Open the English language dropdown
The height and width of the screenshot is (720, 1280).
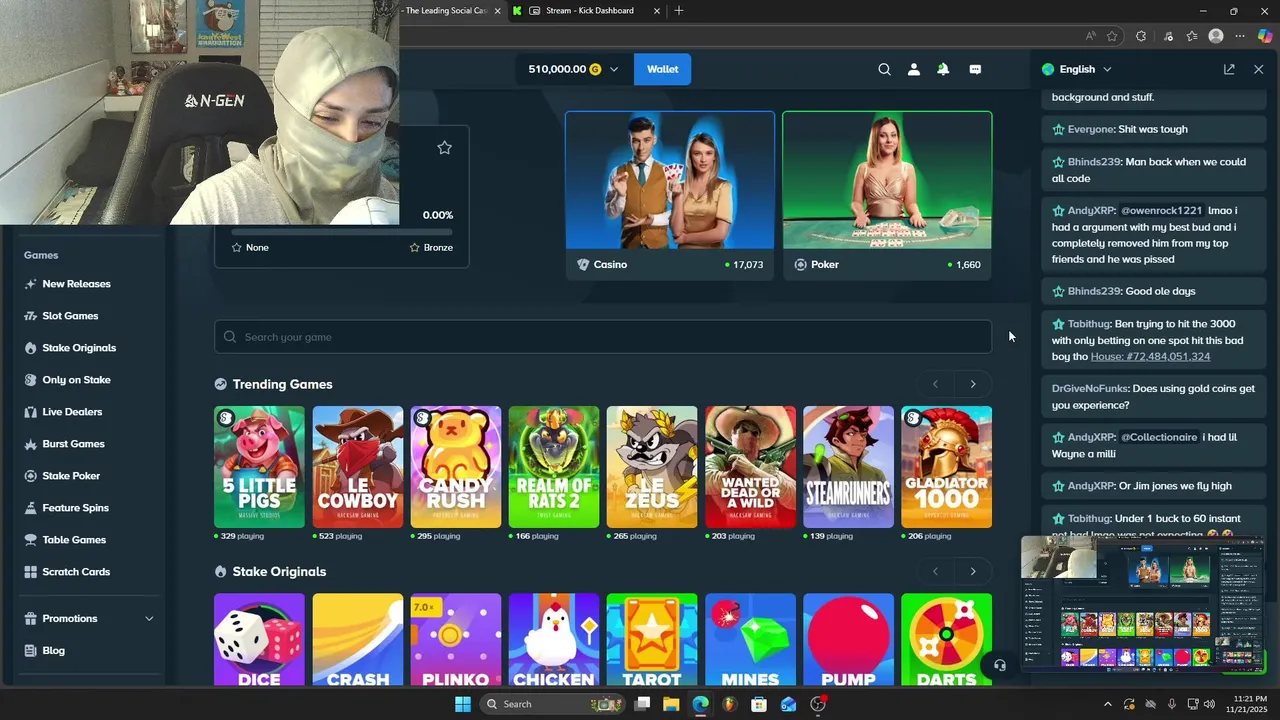pyautogui.click(x=1076, y=69)
